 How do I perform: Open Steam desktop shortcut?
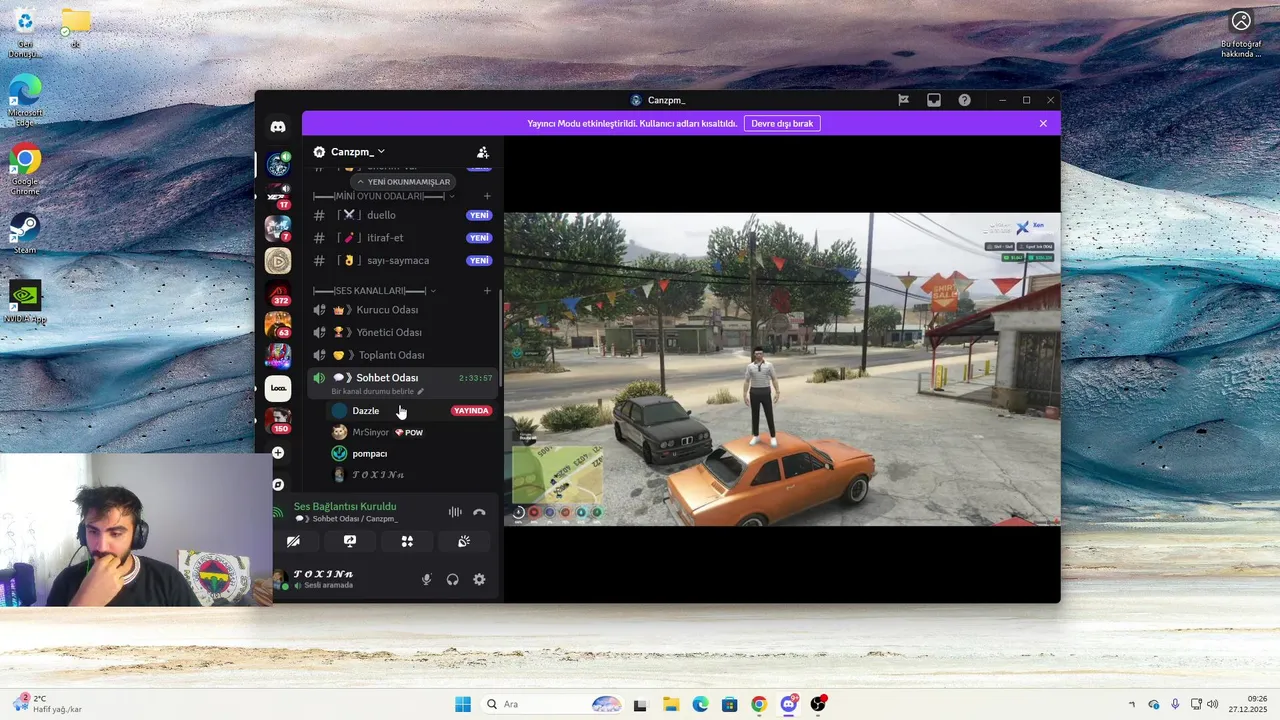click(25, 235)
